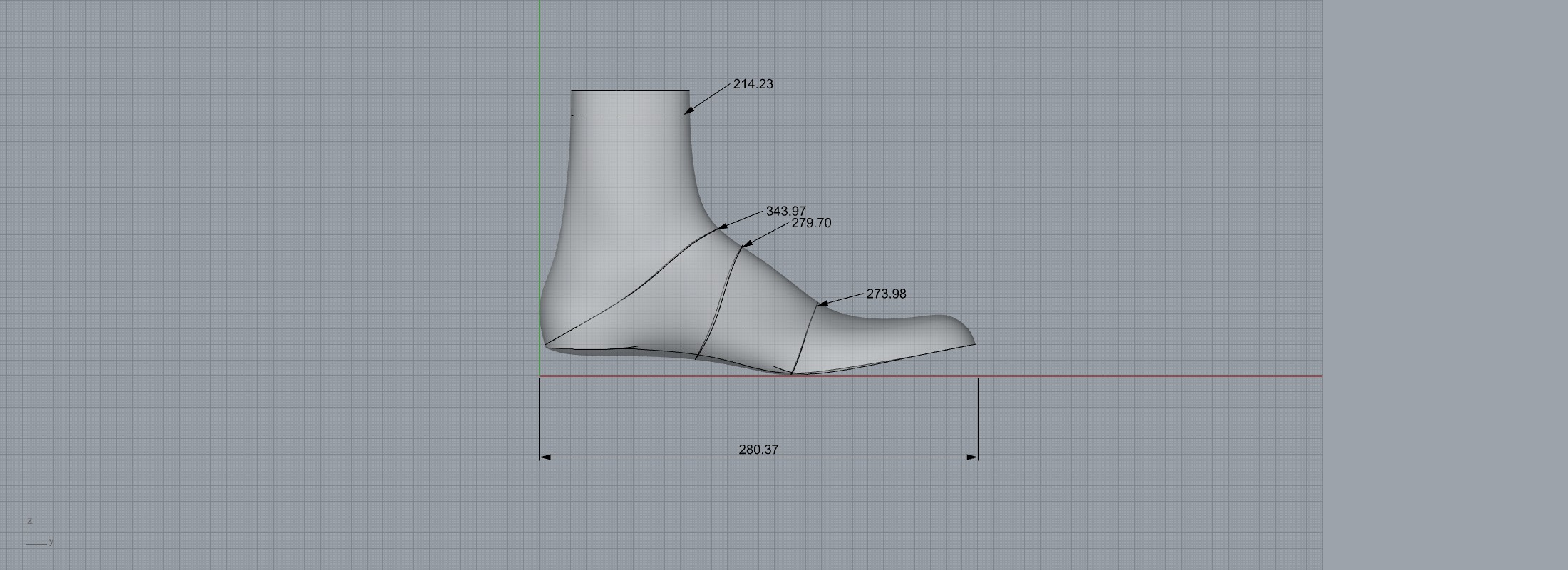
Task: Click the 214.23 ankle measurement label
Action: 753,84
